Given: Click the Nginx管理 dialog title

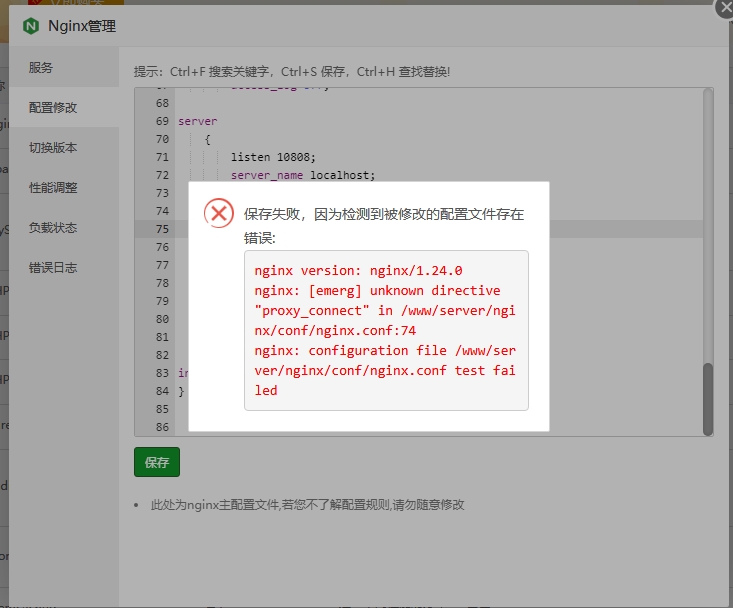Looking at the screenshot, I should pyautogui.click(x=82, y=26).
